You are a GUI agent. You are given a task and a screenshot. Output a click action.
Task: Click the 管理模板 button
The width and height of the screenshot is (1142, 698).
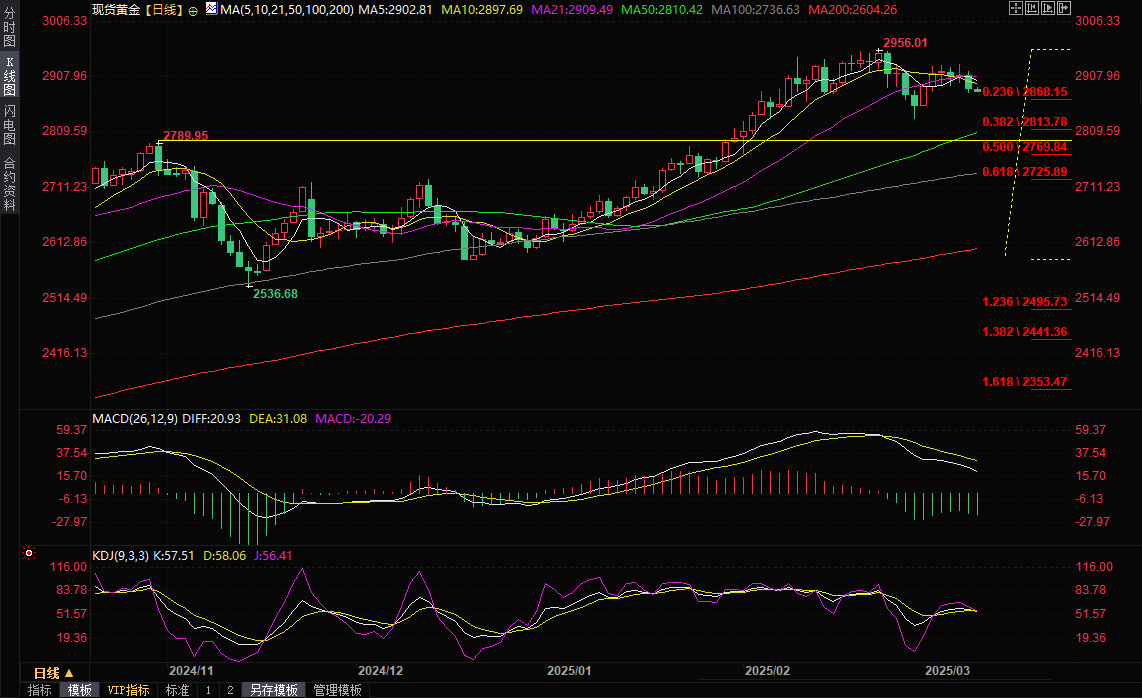point(337,690)
